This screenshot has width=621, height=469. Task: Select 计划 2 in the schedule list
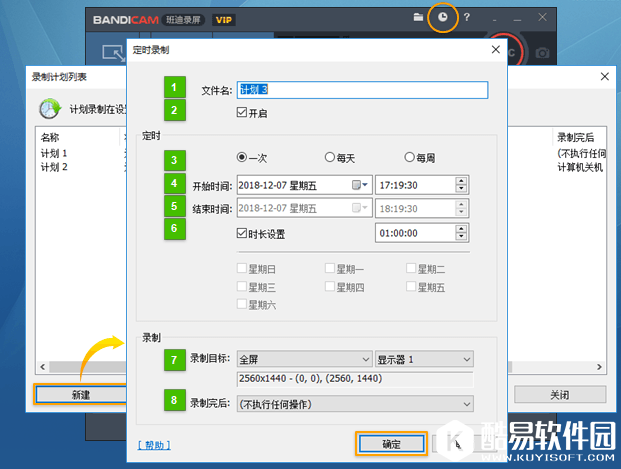pos(54,167)
